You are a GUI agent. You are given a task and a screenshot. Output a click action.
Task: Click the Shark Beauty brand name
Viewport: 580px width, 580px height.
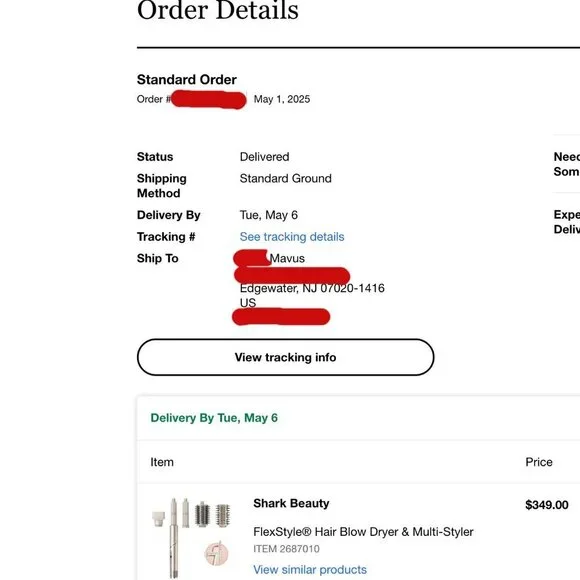(291, 503)
